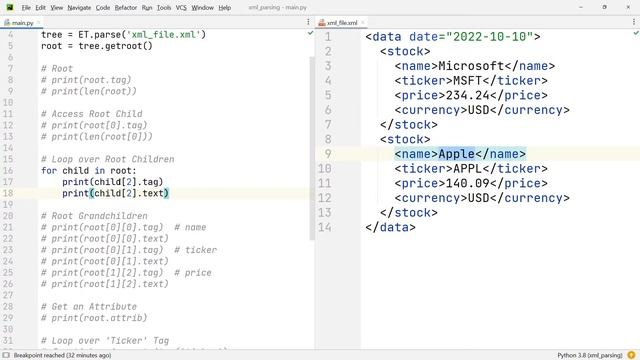This screenshot has height=360, width=640.
Task: Switch to the xml_file.xml tab
Action: coord(342,23)
